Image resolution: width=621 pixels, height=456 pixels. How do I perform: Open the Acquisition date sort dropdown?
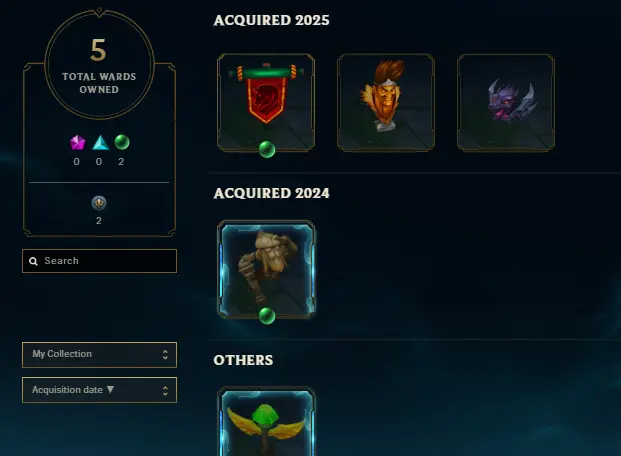pos(99,390)
